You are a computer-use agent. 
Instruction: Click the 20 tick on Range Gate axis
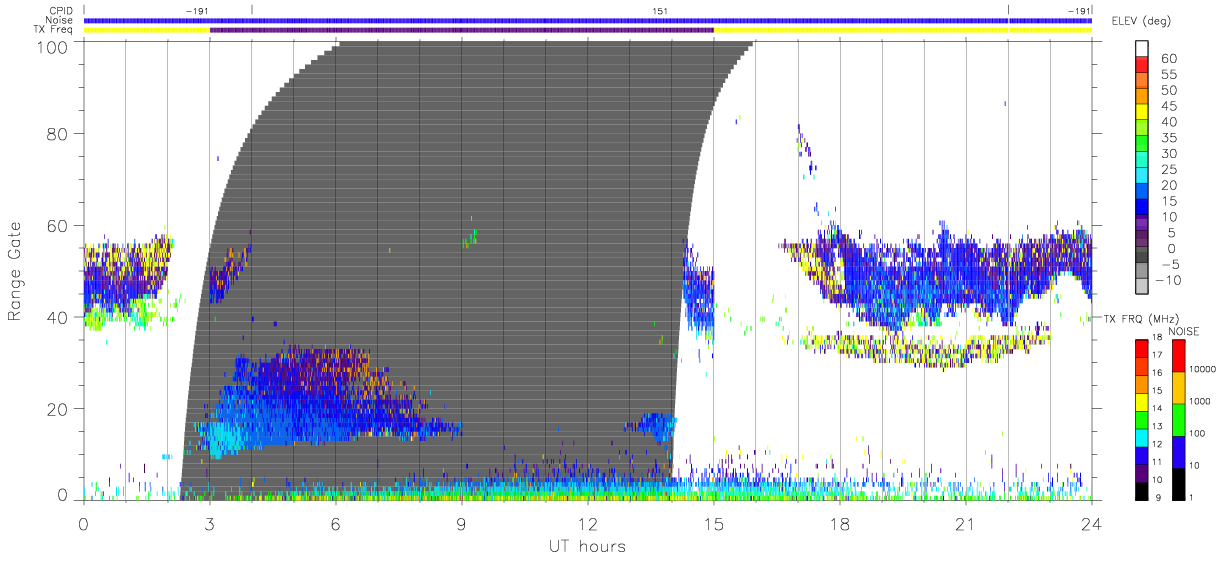pos(58,409)
